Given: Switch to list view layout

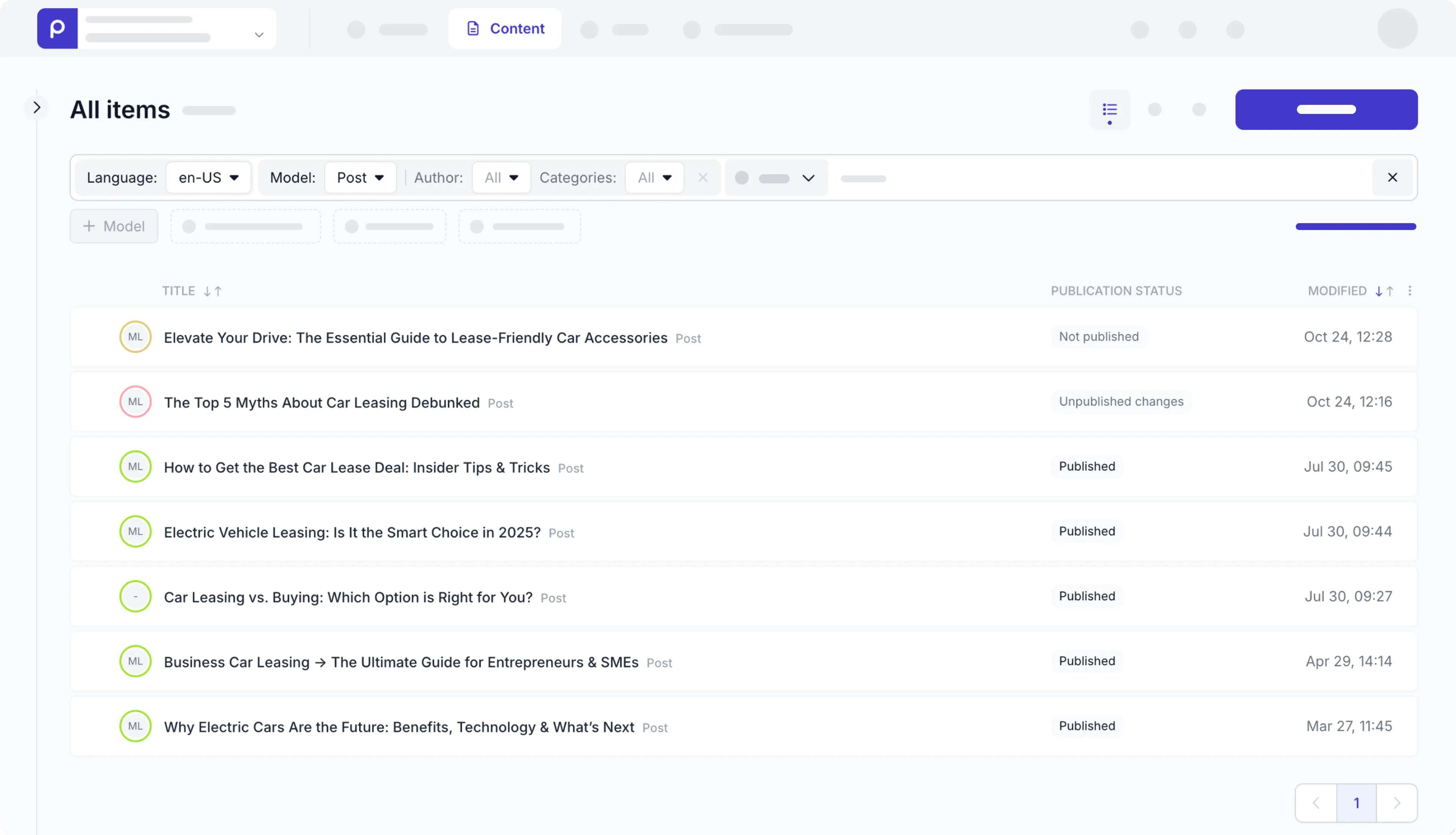Looking at the screenshot, I should click(x=1109, y=110).
